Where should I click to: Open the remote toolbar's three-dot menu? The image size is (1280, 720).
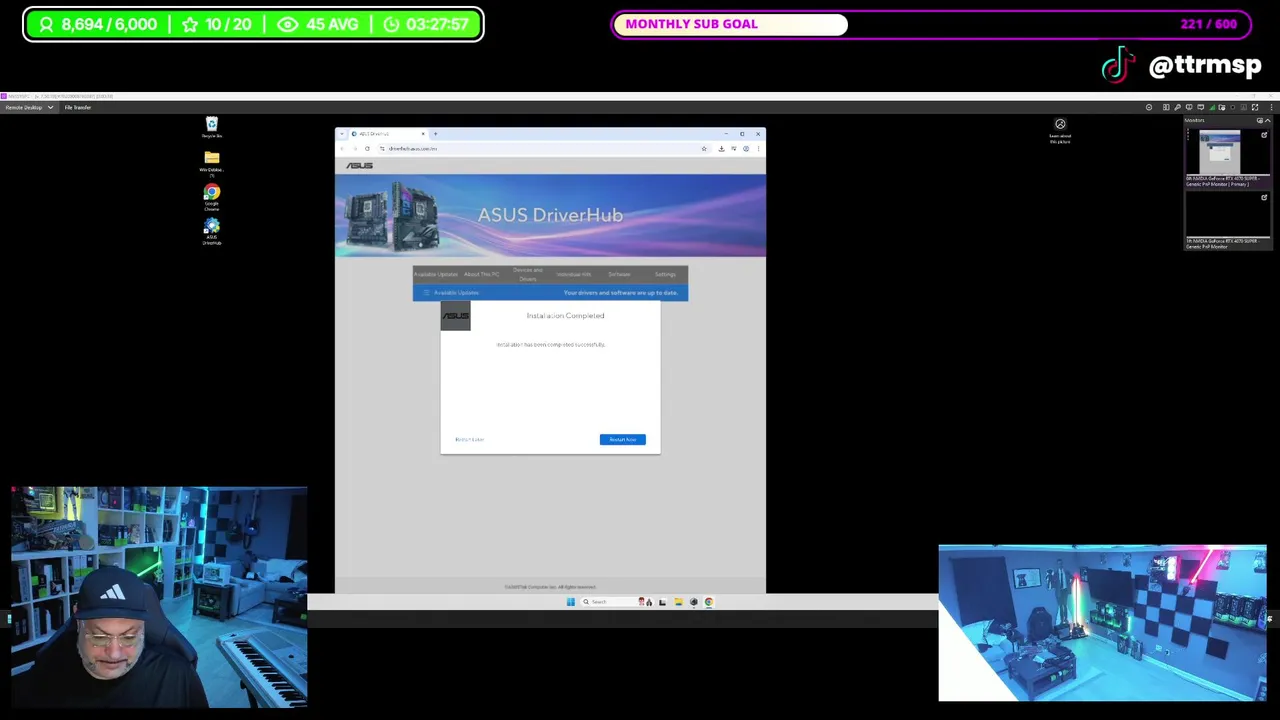[x=1272, y=107]
